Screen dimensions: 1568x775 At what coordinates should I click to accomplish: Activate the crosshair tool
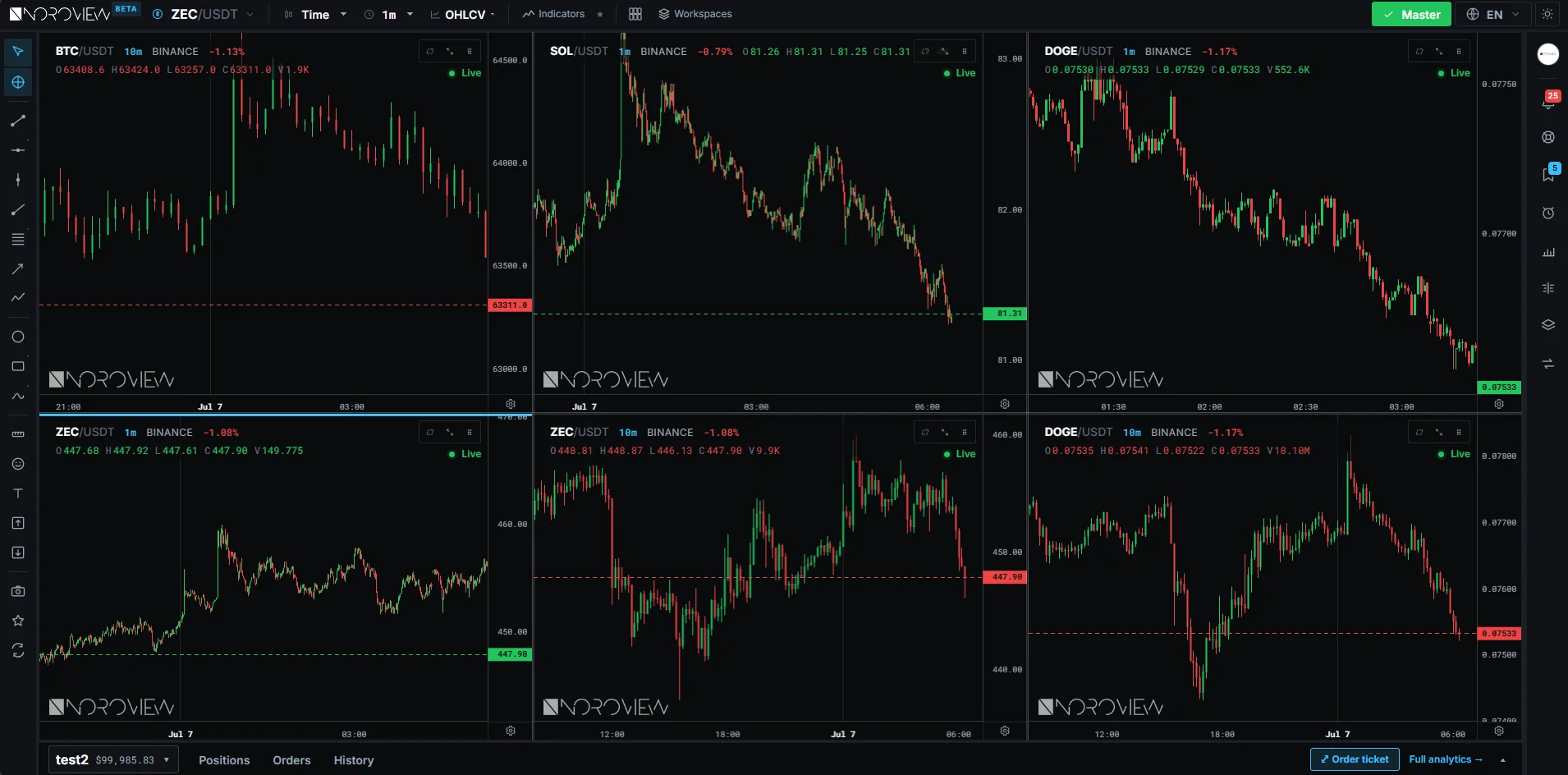coord(18,82)
